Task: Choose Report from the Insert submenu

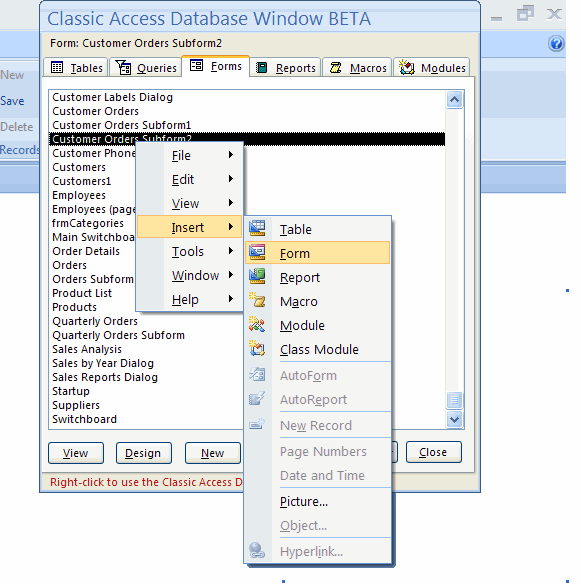Action: click(x=317, y=277)
